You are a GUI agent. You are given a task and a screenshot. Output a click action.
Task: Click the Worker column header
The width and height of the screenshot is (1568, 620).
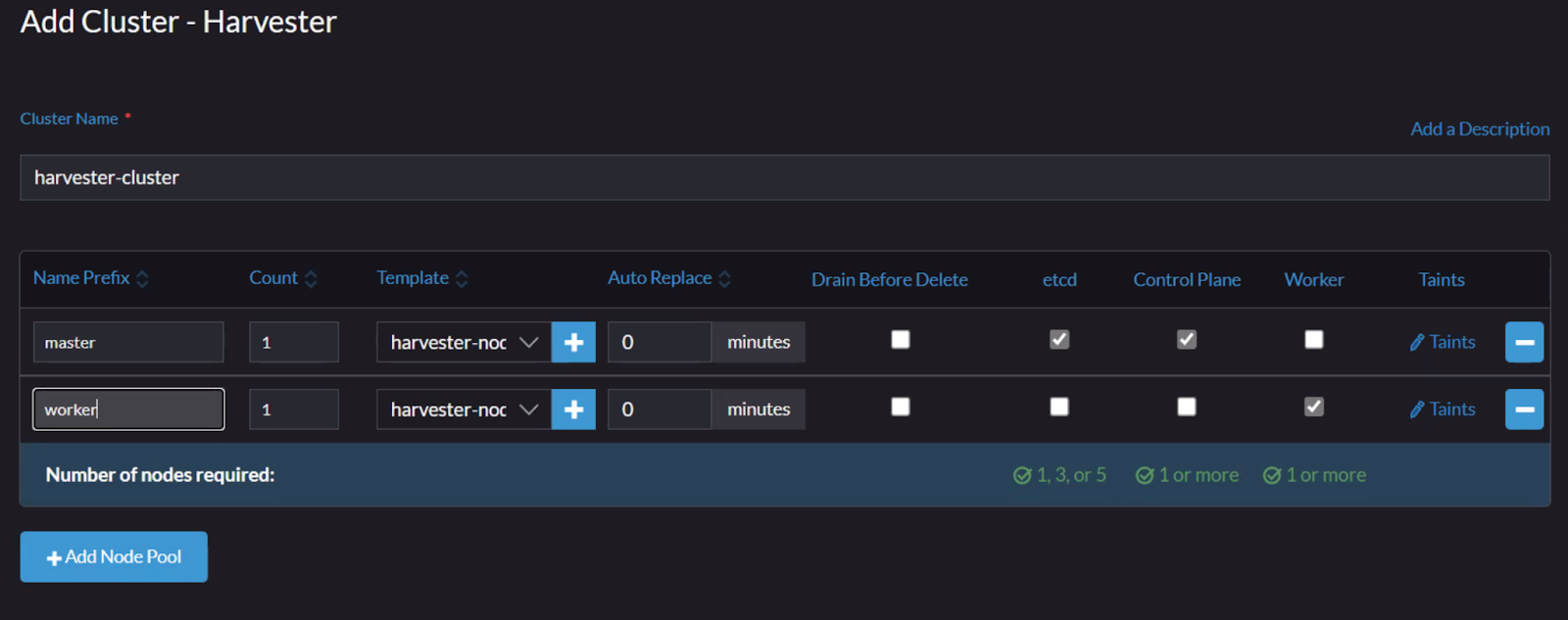tap(1314, 280)
